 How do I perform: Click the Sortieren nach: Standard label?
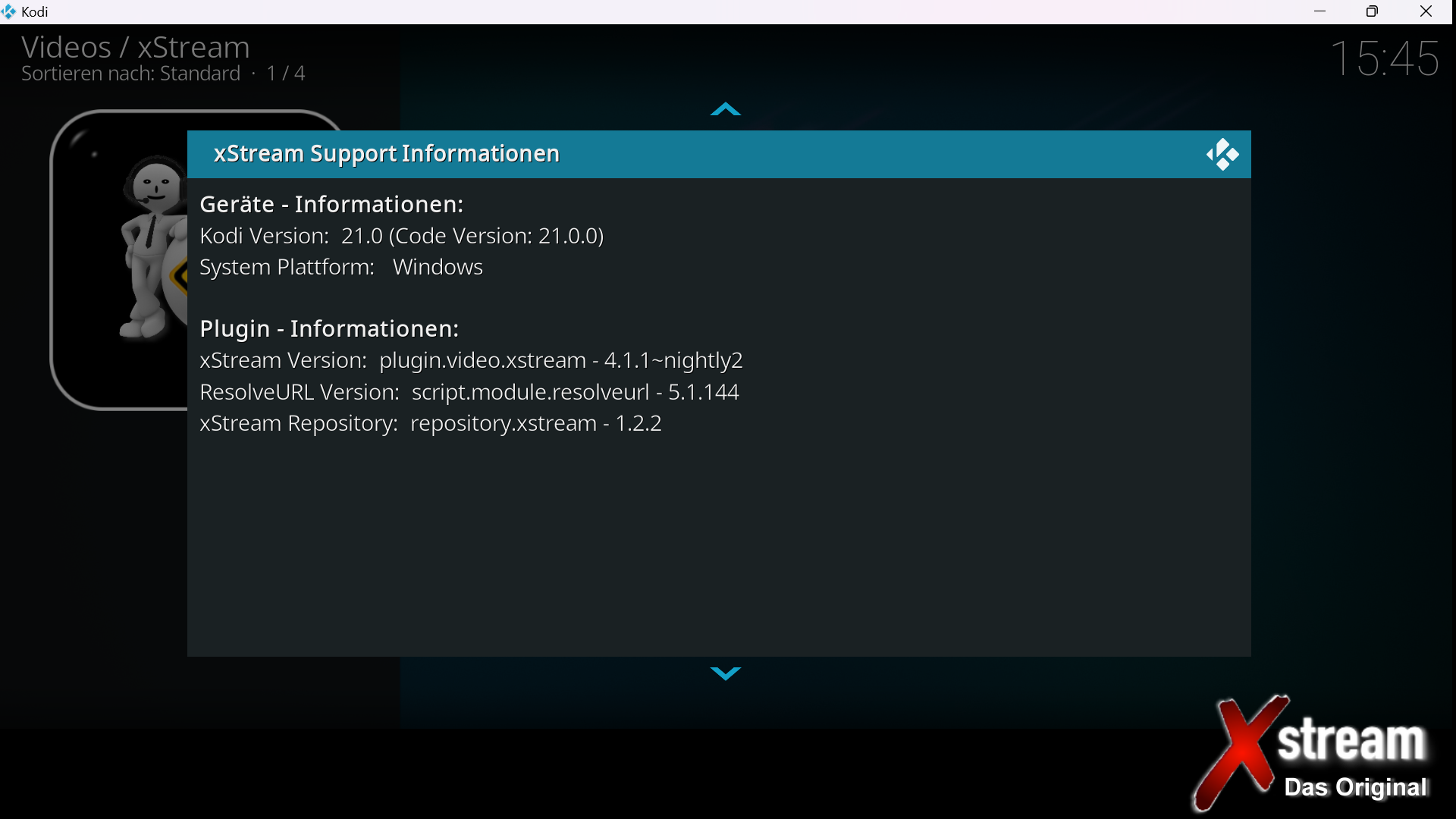130,74
